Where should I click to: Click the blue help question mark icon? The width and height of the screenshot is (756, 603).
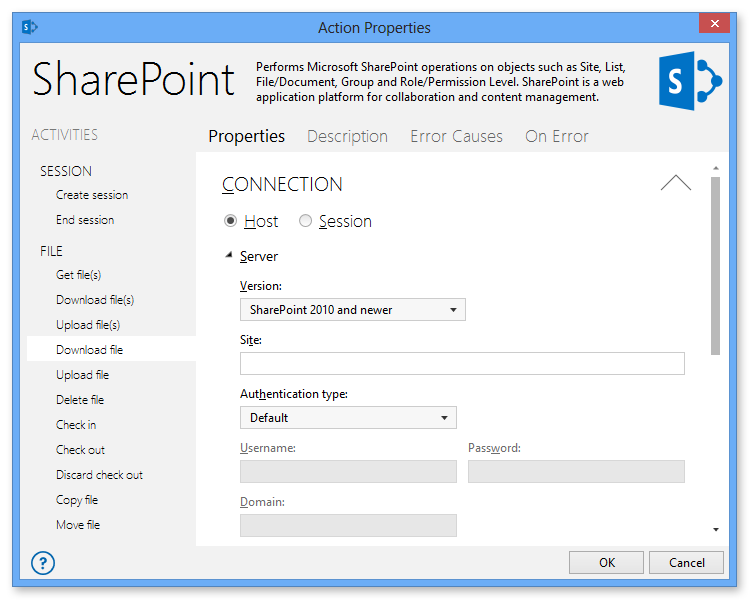point(43,563)
